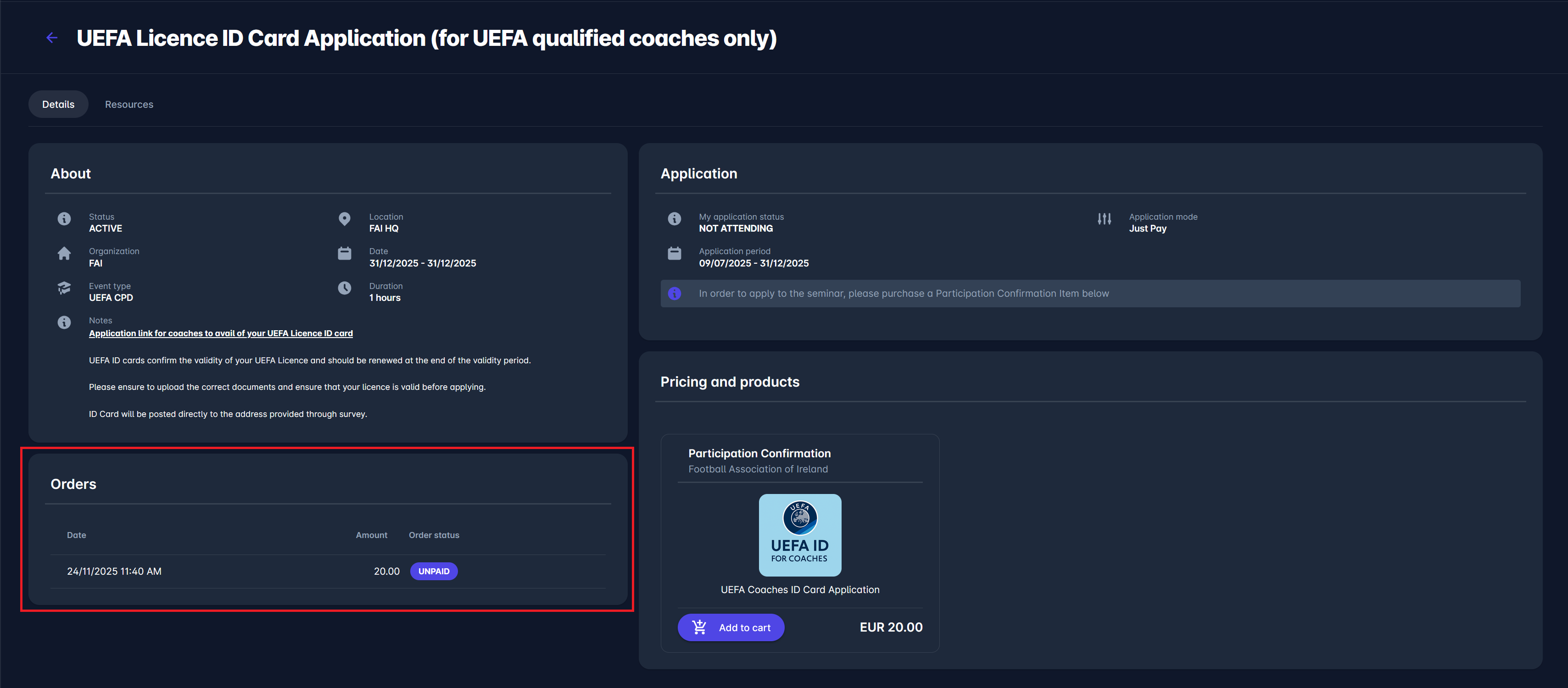The image size is (1568, 688).
Task: Click the Application period calendar icon
Action: coord(675,253)
